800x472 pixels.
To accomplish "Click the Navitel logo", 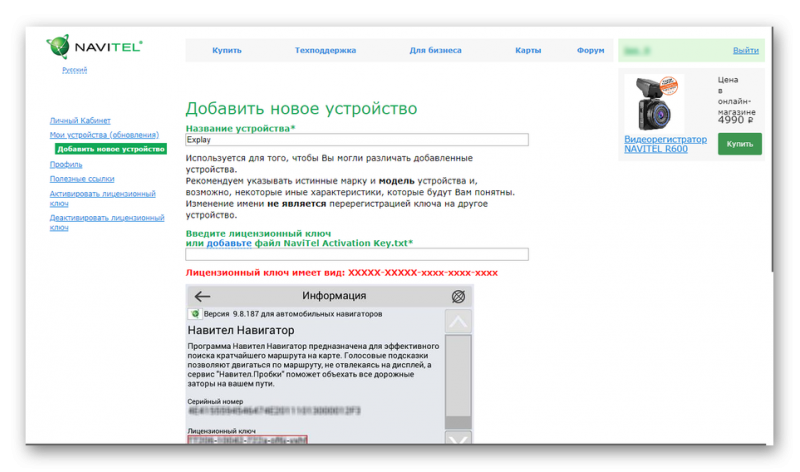I will 94,47.
